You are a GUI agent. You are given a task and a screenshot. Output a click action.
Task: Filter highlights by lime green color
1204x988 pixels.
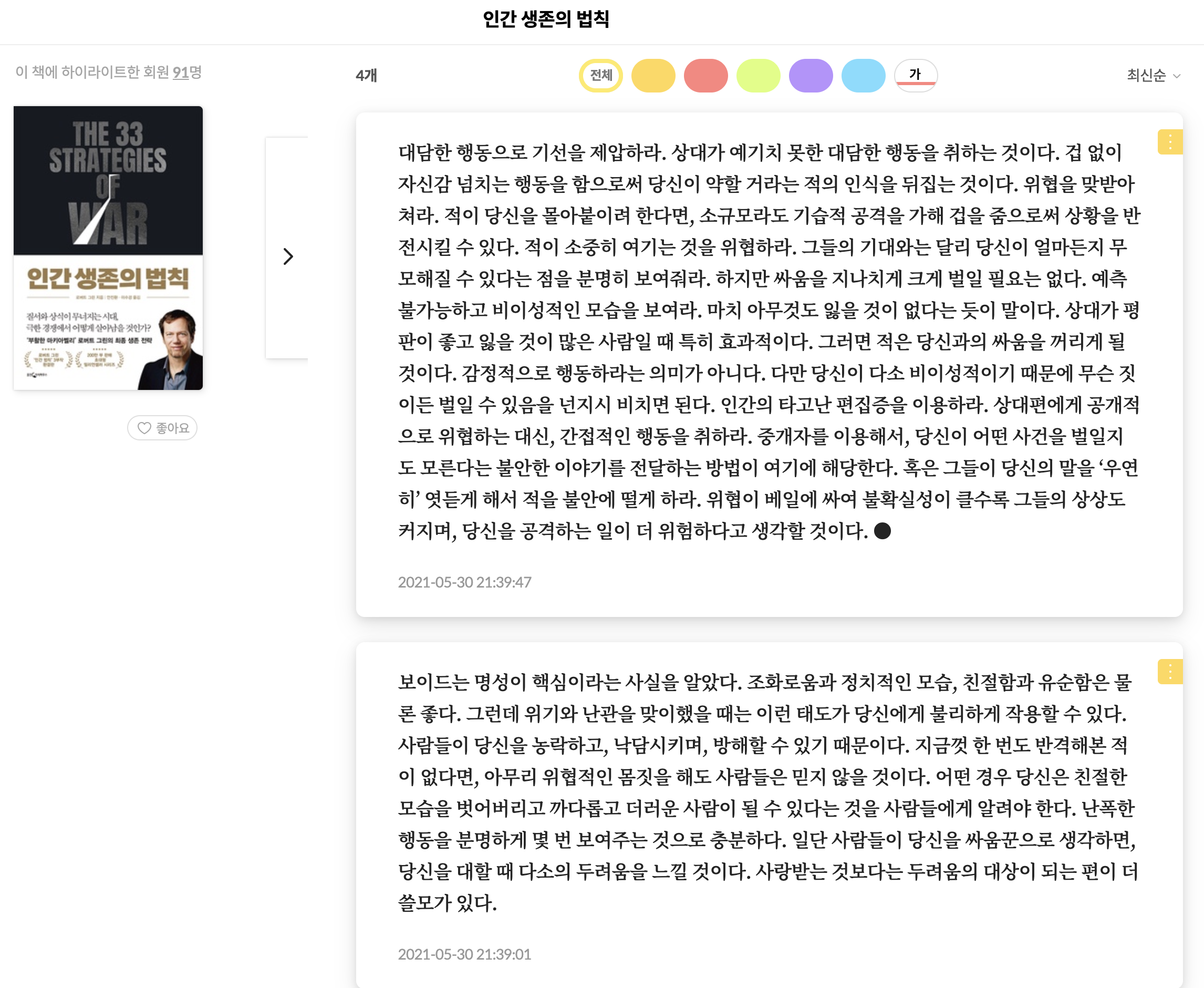(x=758, y=75)
